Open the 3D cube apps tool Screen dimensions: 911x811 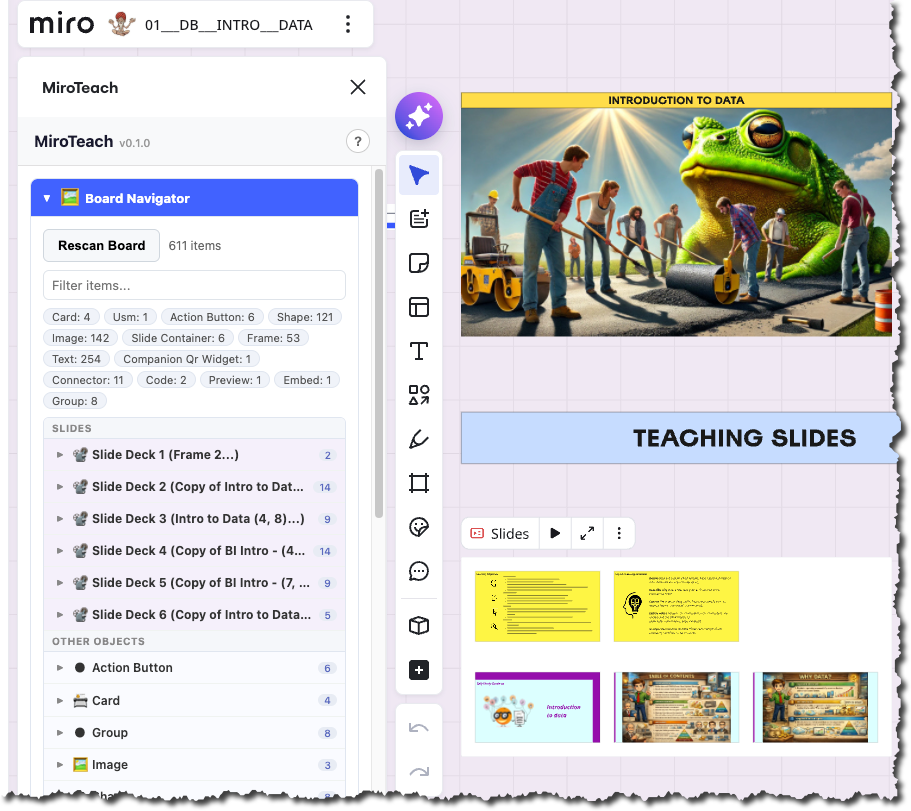click(x=419, y=626)
